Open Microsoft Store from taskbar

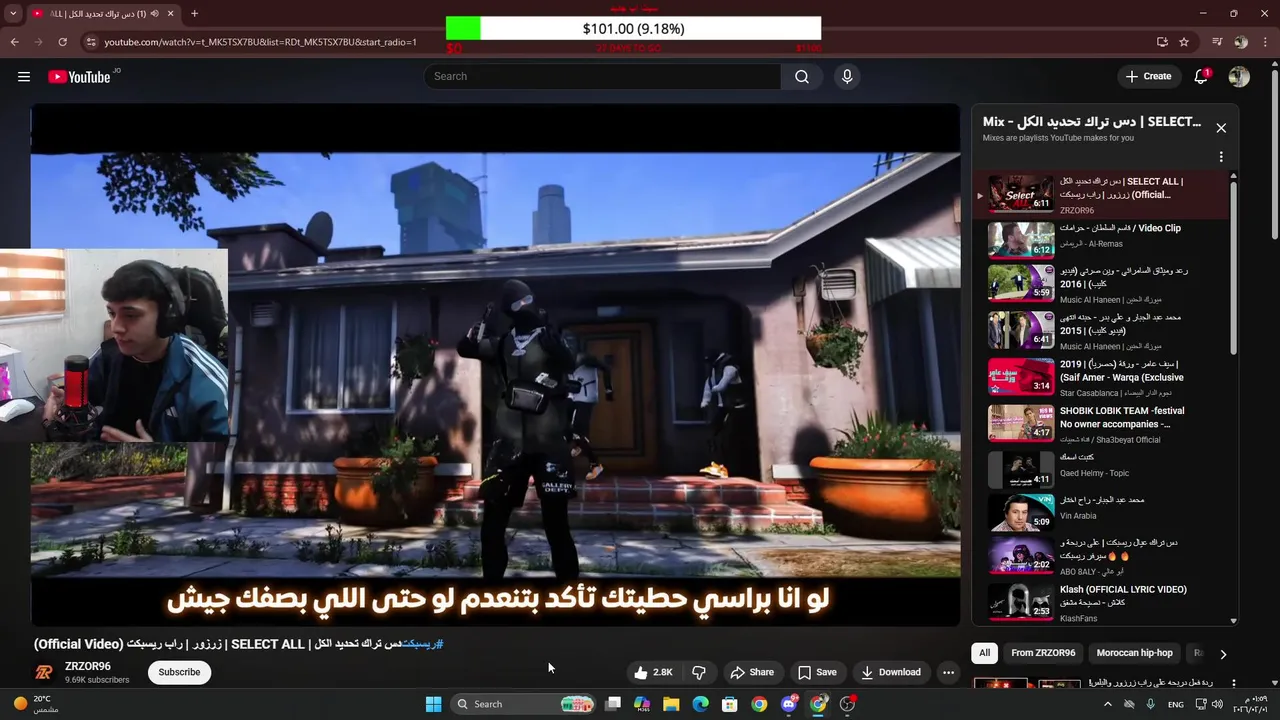pyautogui.click(x=730, y=704)
